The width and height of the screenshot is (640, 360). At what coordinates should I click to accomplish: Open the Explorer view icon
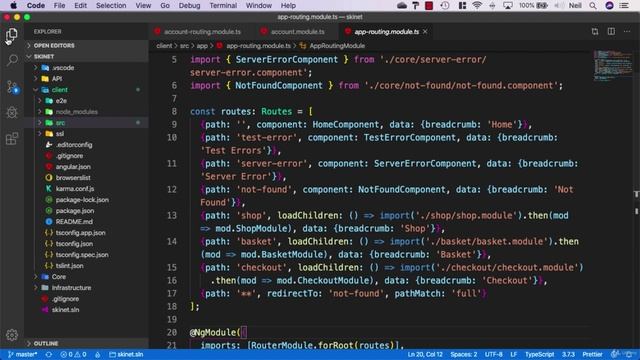coord(12,34)
